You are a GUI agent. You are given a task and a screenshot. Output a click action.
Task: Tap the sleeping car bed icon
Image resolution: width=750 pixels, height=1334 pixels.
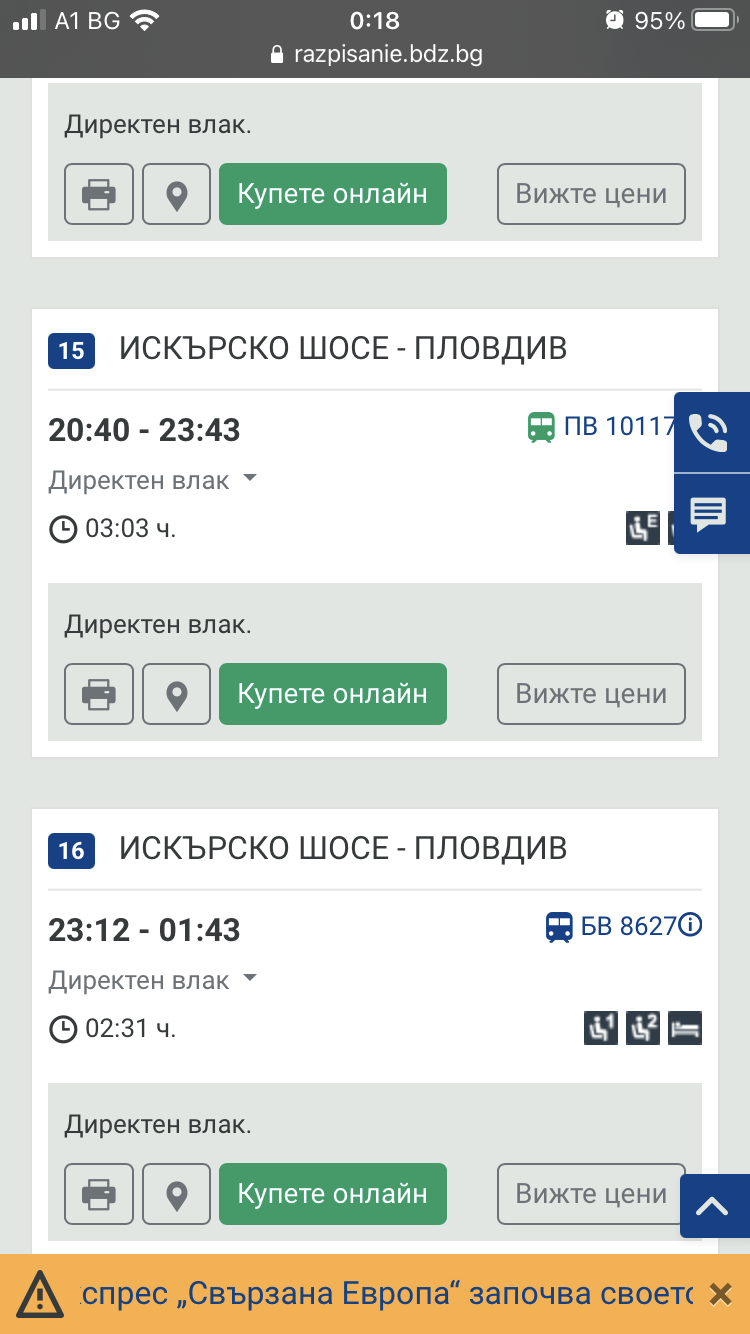click(686, 1028)
